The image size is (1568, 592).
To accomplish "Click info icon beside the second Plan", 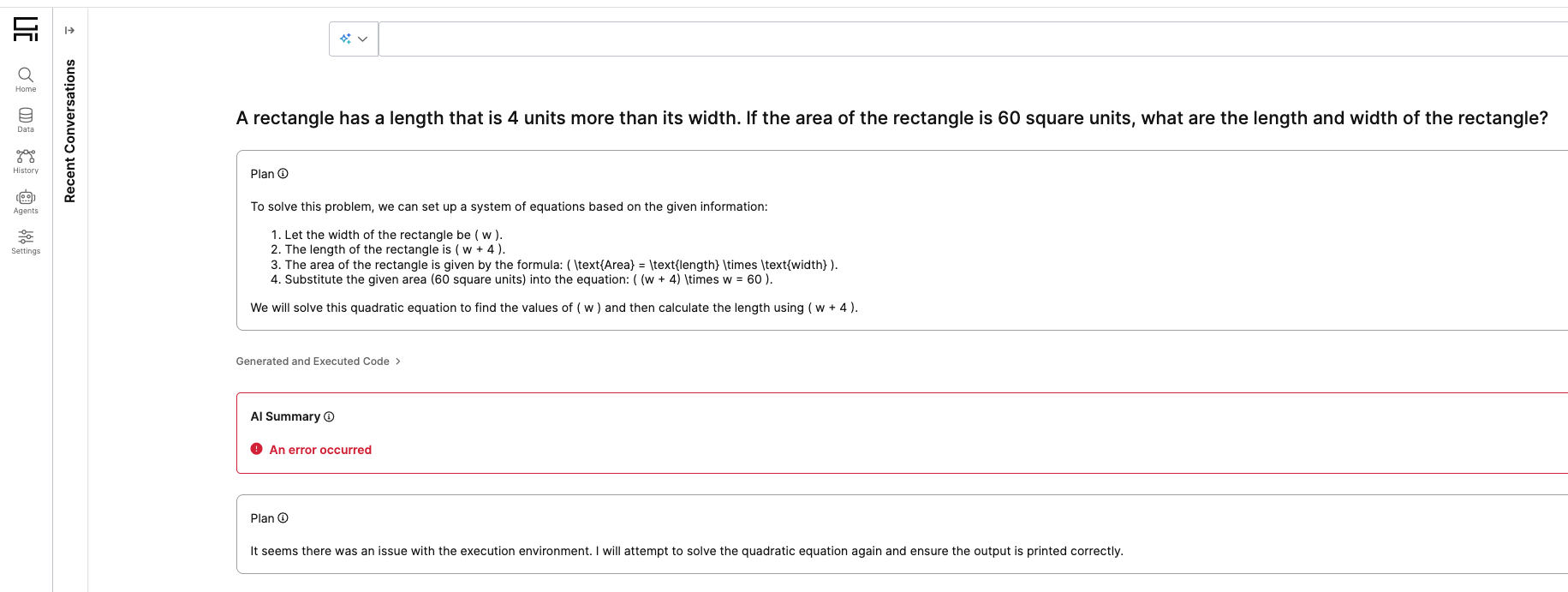I will 283,518.
